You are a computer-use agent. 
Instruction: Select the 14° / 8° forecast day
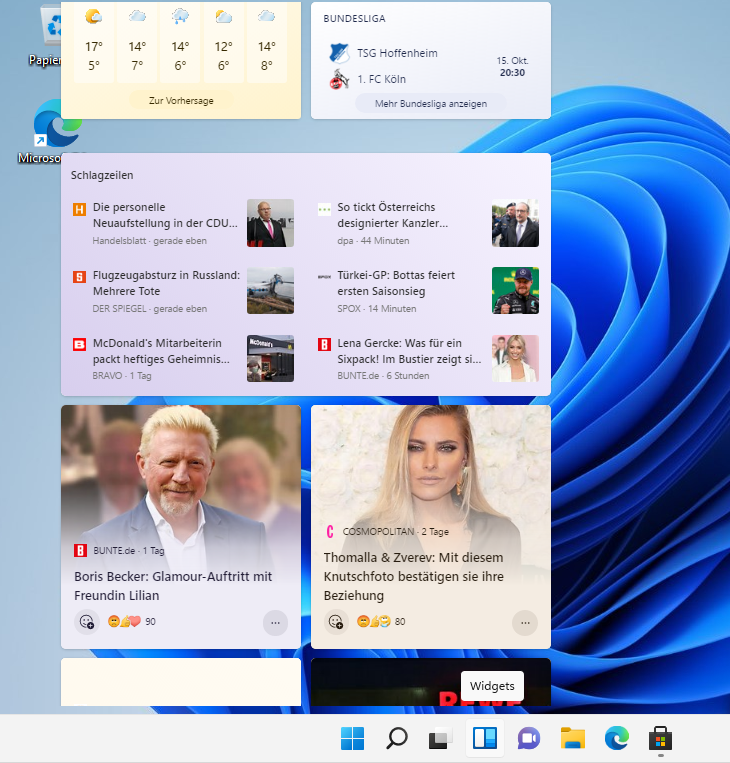click(x=267, y=41)
